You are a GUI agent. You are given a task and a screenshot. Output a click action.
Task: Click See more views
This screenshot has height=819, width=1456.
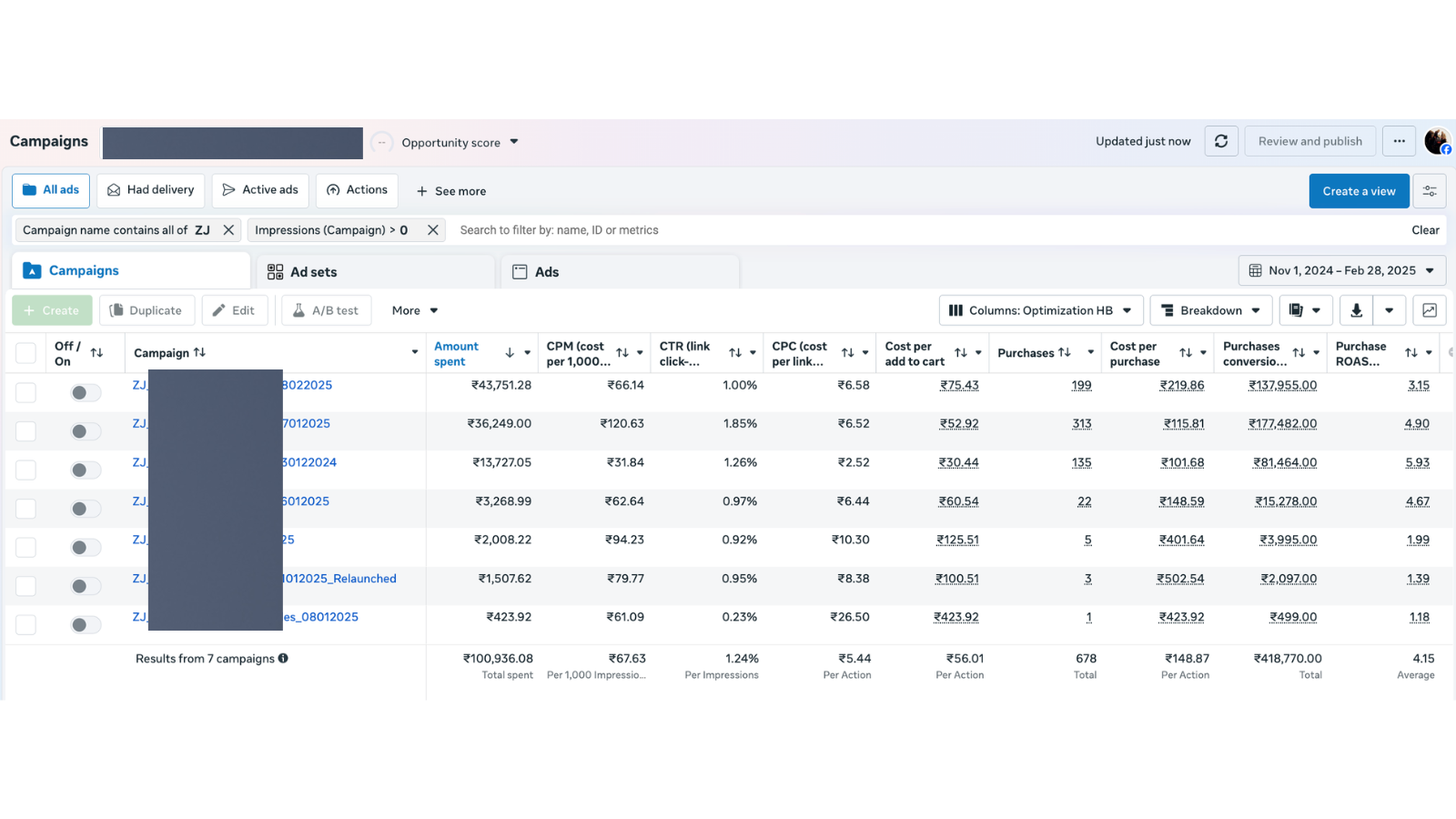point(451,191)
